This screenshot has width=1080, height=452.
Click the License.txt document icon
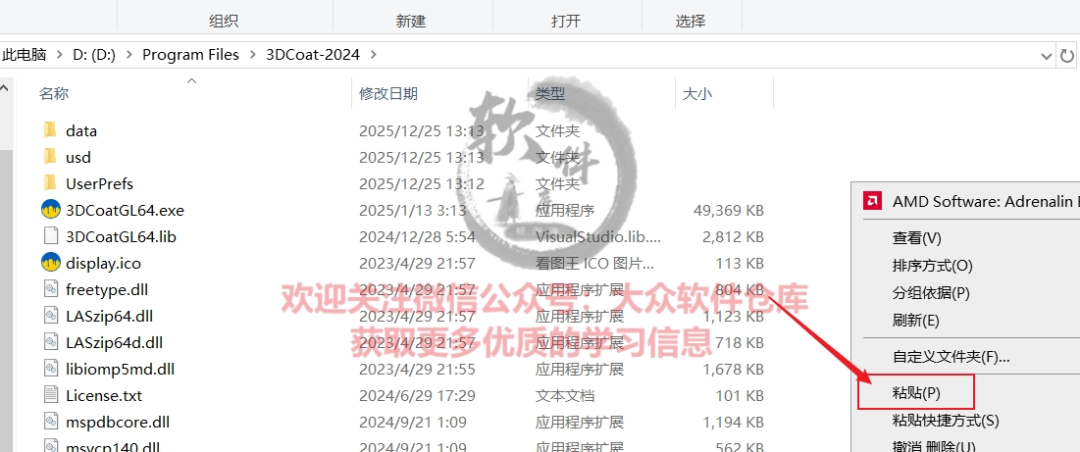pyautogui.click(x=50, y=395)
